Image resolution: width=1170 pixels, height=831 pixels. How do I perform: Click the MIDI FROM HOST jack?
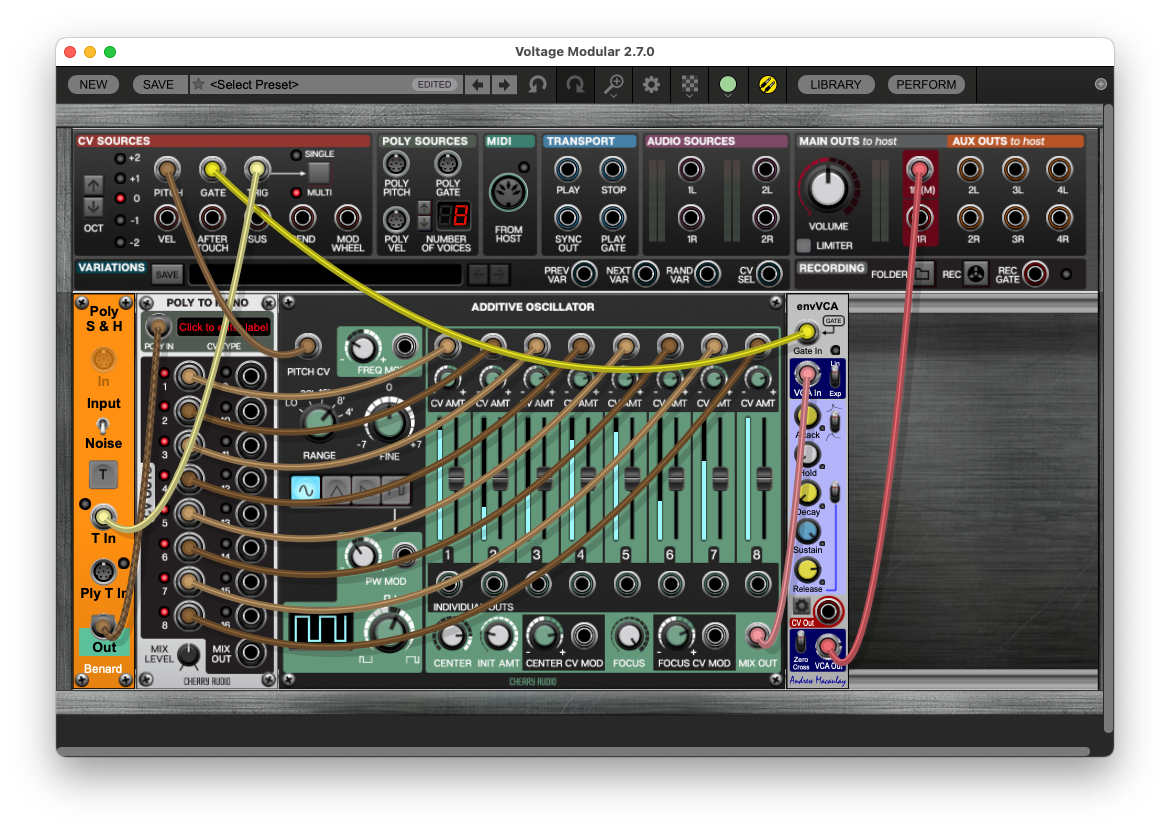[x=508, y=193]
